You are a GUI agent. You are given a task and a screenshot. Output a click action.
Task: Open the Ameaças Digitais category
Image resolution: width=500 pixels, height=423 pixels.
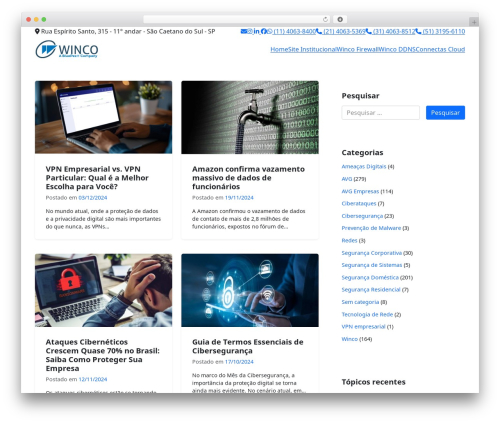(x=364, y=166)
